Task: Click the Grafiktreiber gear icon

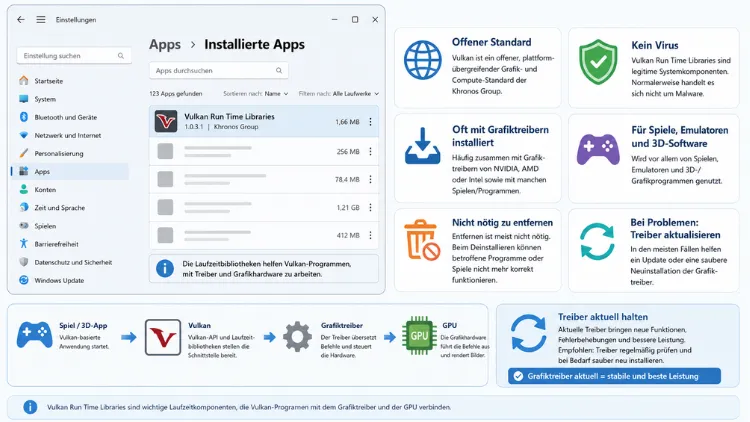Action: point(297,337)
